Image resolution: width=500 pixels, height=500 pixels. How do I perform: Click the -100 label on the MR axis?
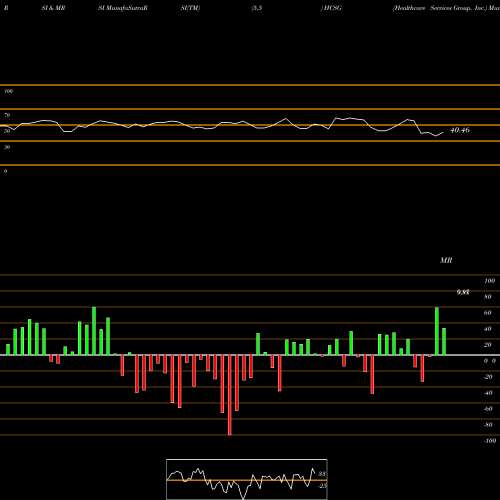coord(490,441)
